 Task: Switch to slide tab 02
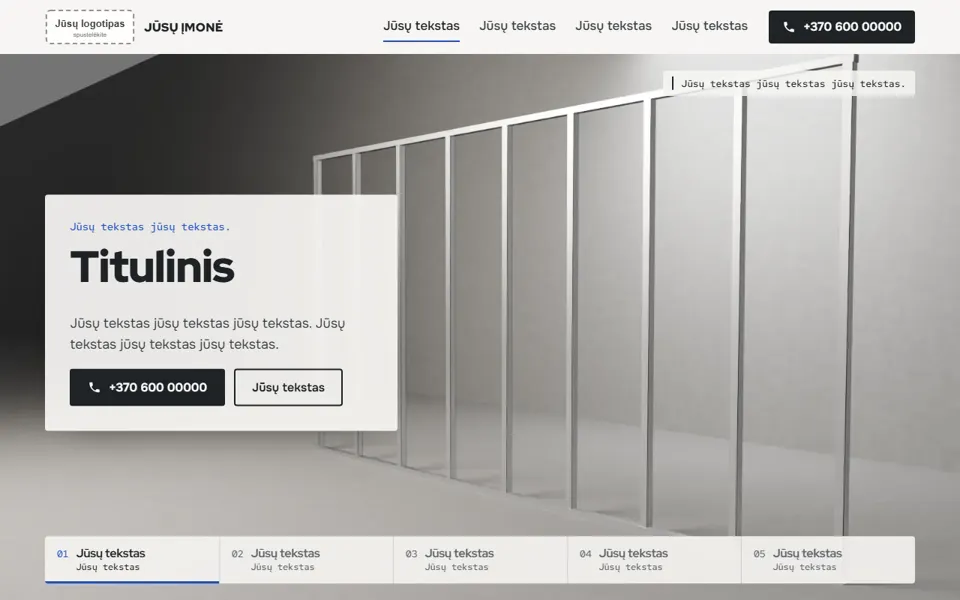[306, 560]
